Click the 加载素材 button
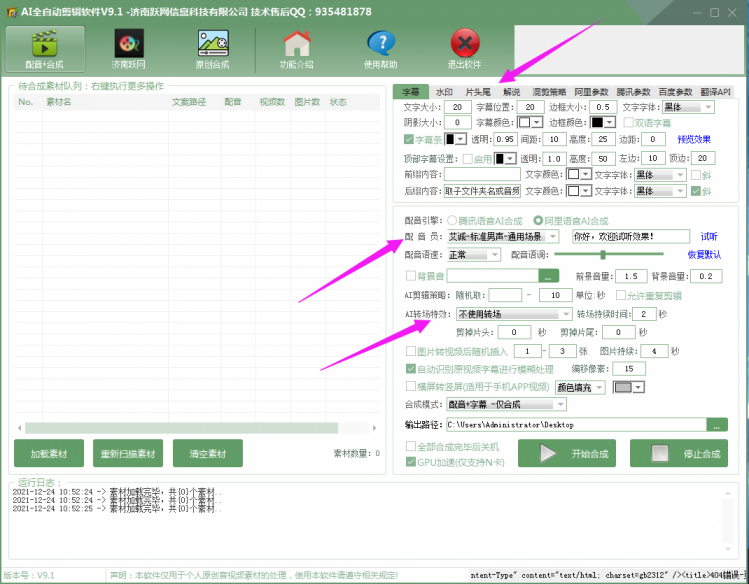This screenshot has height=584, width=749. coord(49,453)
